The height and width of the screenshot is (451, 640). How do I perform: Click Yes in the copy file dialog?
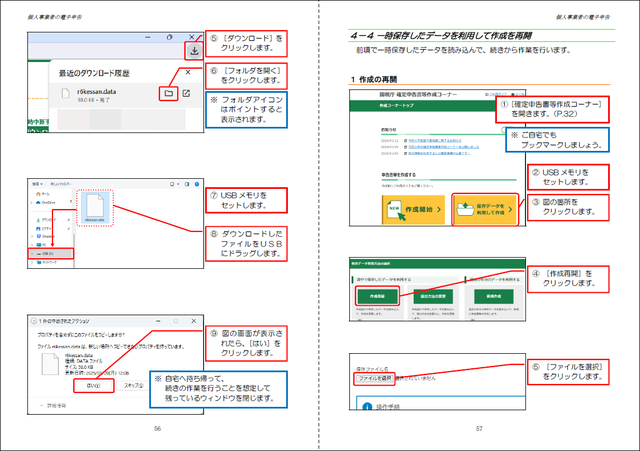coord(94,386)
